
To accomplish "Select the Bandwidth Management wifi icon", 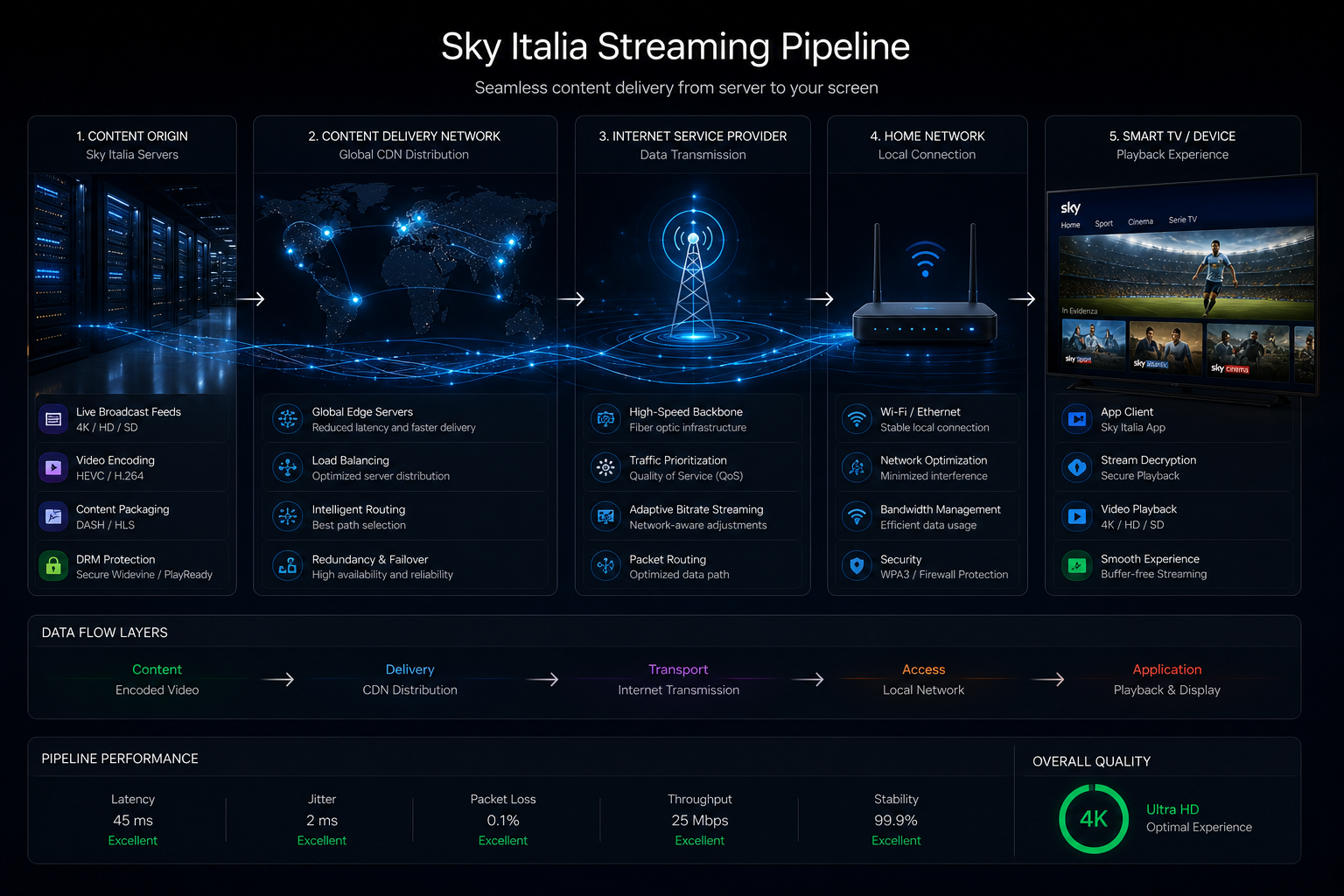I will pos(857,516).
